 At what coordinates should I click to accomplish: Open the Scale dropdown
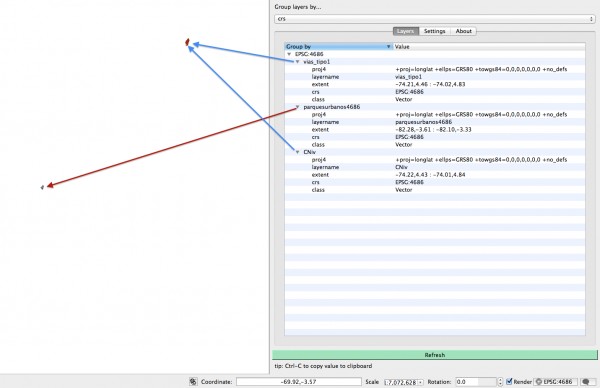click(x=404, y=382)
